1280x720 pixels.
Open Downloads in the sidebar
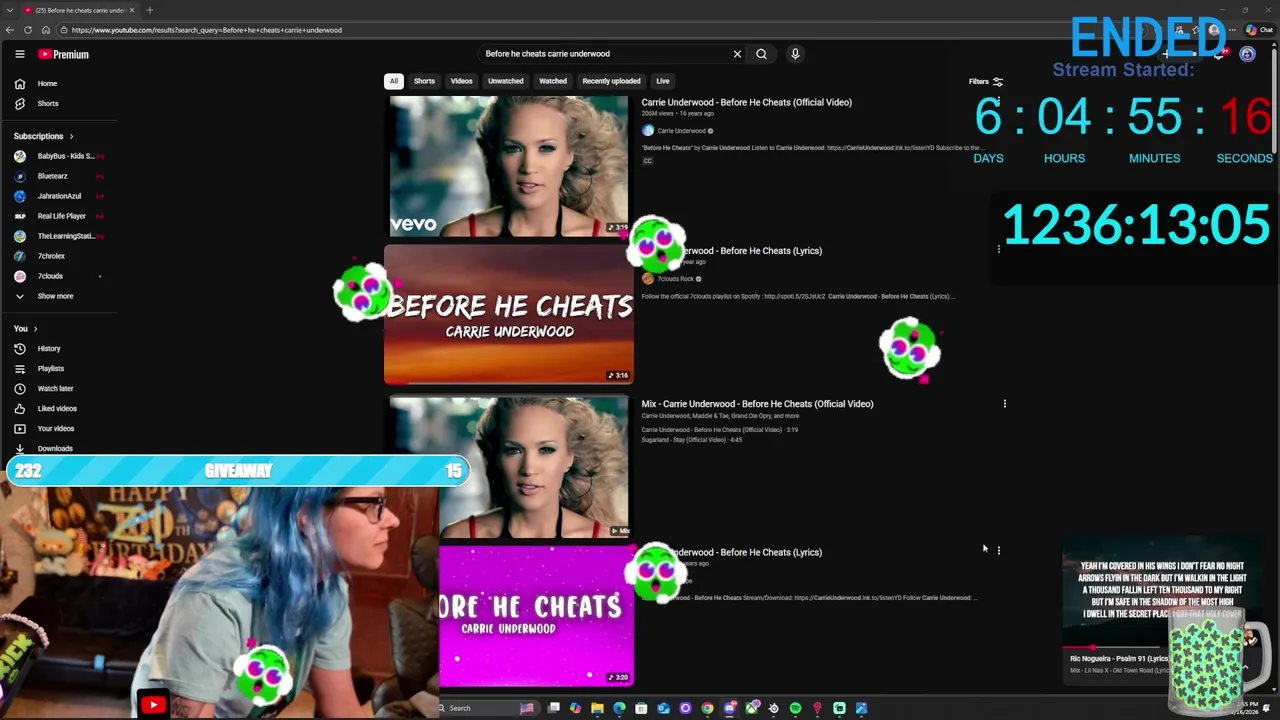coord(55,449)
